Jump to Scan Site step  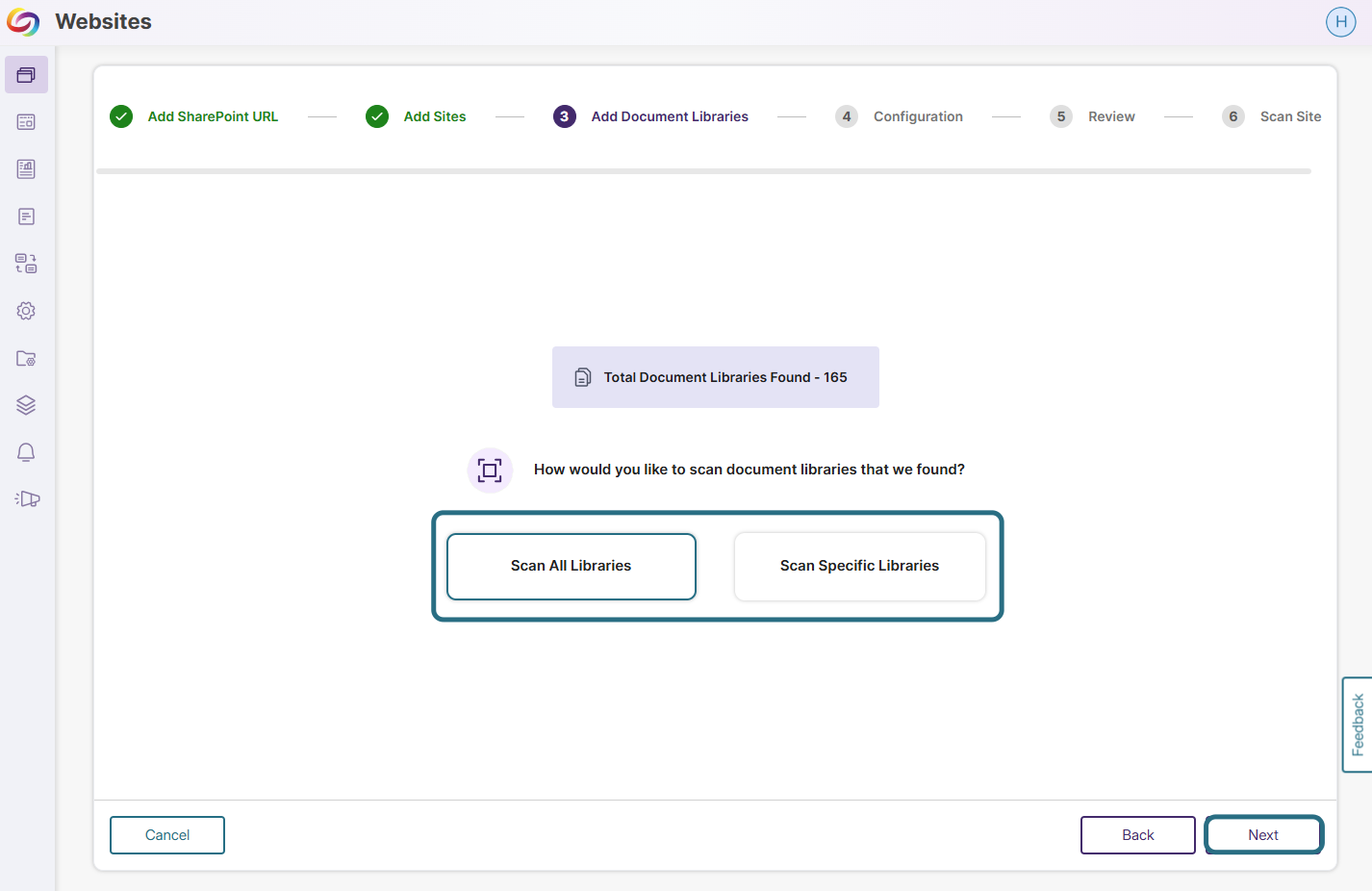pos(1290,116)
